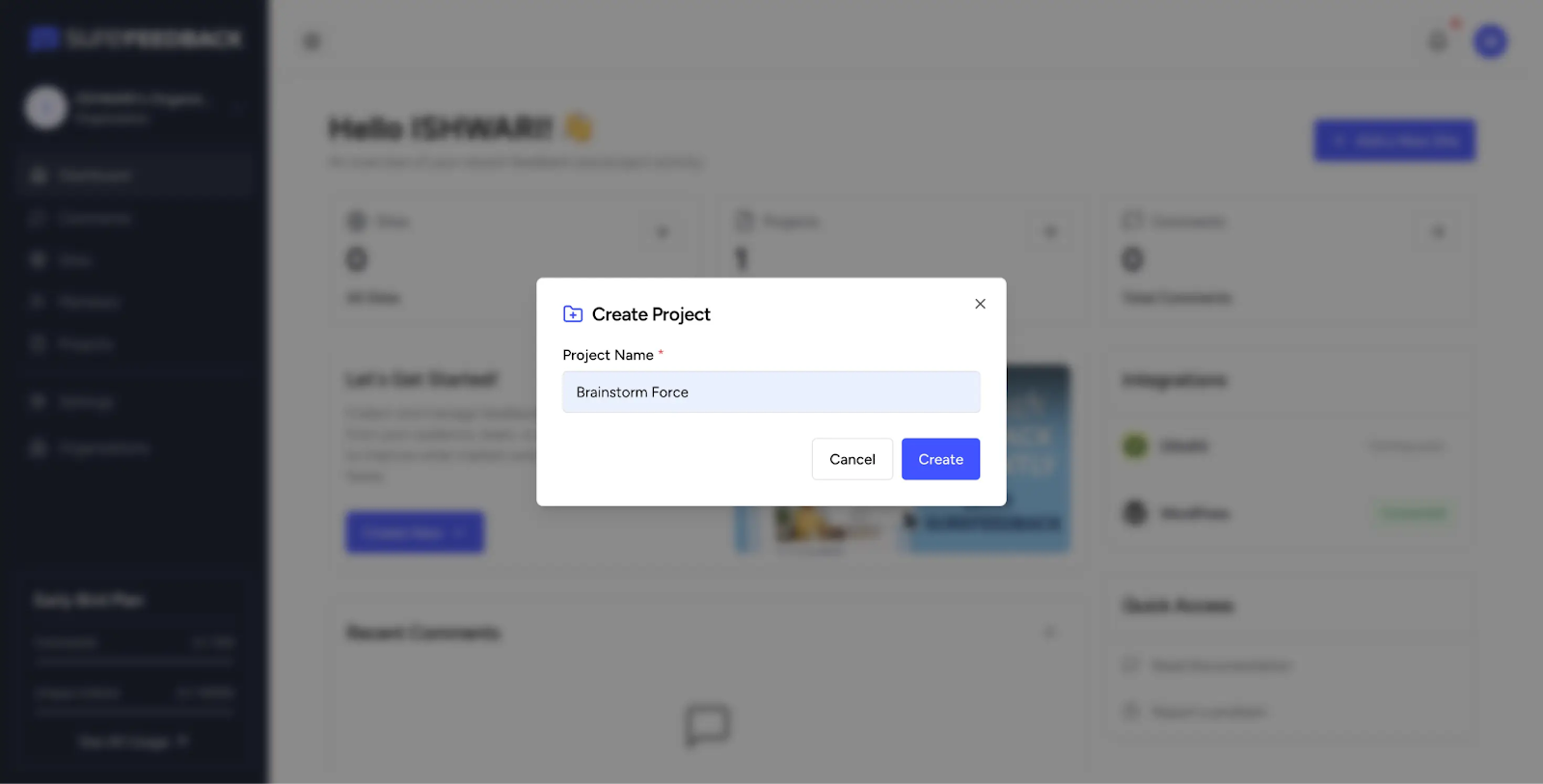
Task: Go to Settings in the sidebar
Action: coord(85,401)
